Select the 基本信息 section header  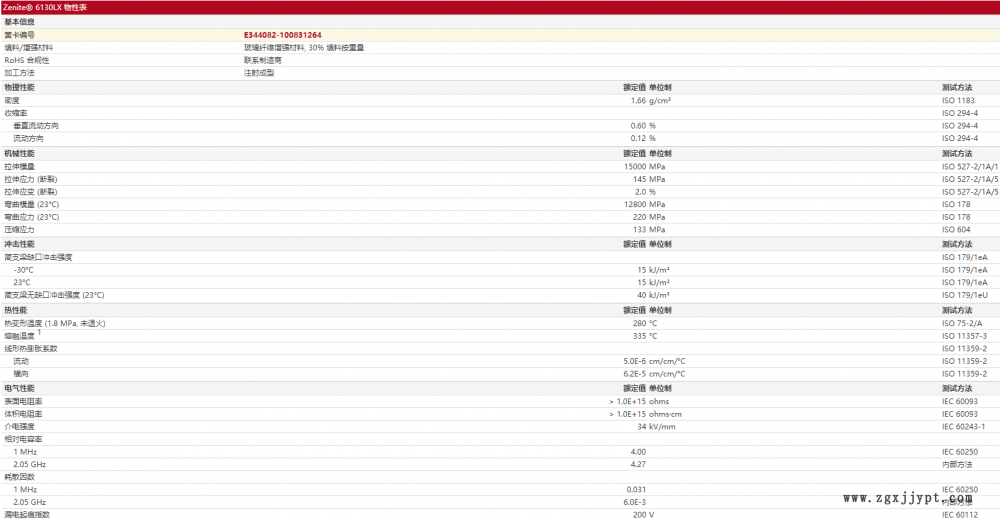[18, 21]
